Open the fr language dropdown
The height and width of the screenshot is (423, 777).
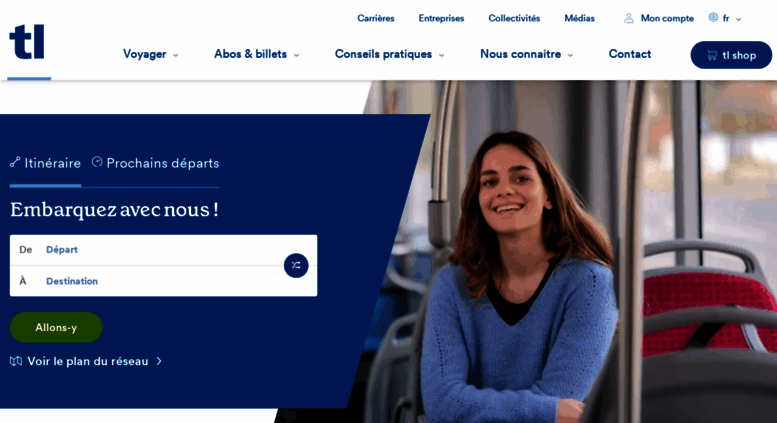click(732, 19)
